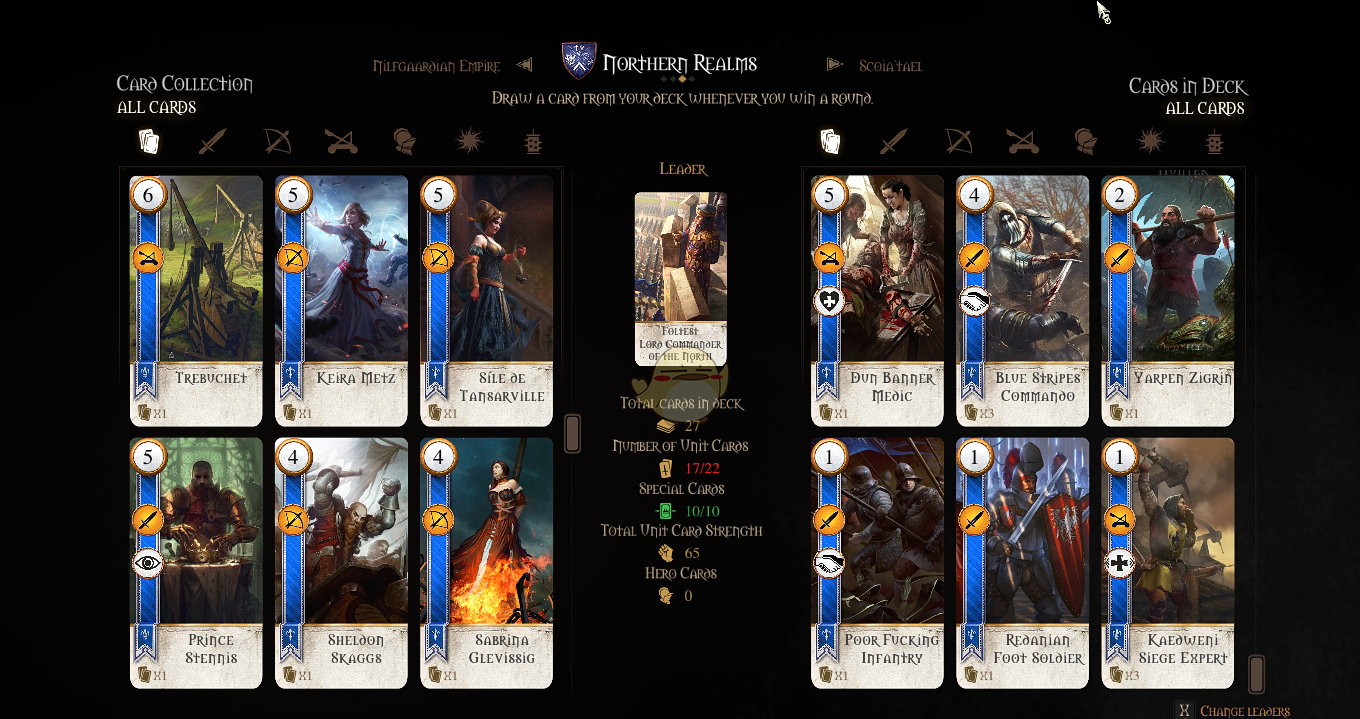
Task: Add Trebuchet card to deck
Action: coord(196,301)
